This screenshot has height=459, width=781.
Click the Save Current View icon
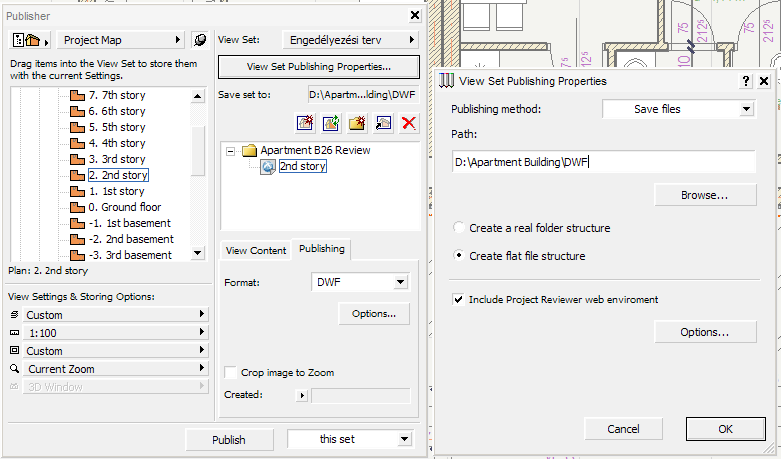point(305,123)
